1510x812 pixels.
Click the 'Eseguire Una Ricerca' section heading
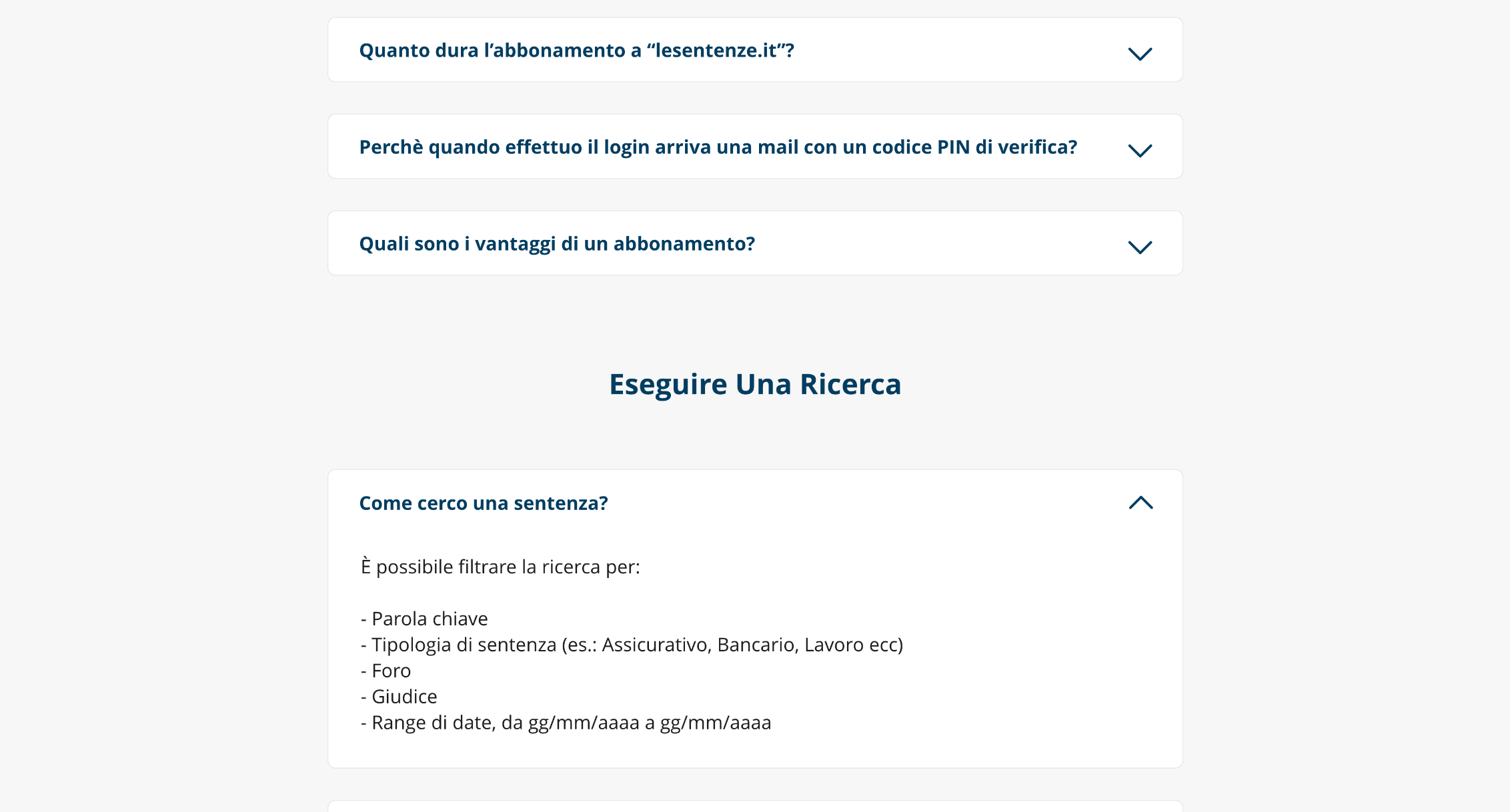(x=755, y=385)
